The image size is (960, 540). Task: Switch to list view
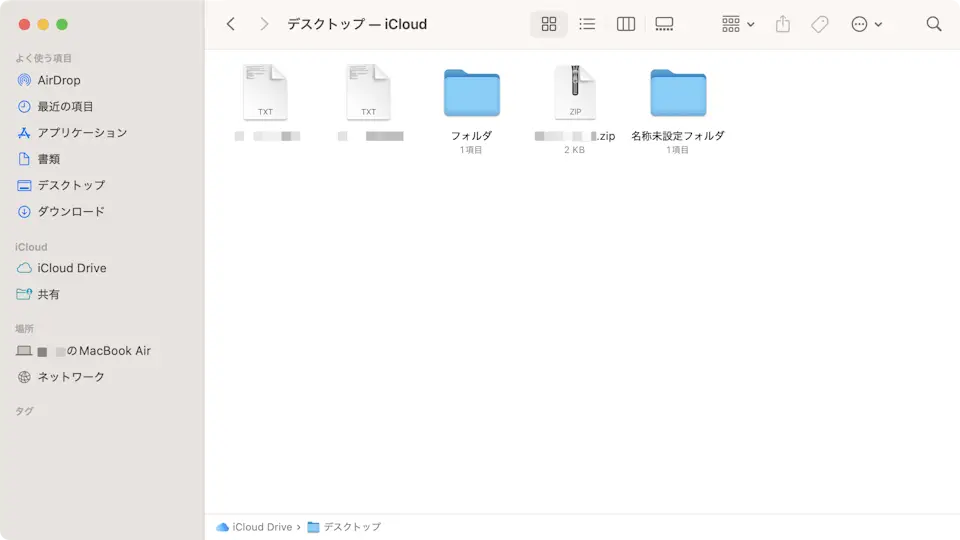click(x=587, y=24)
